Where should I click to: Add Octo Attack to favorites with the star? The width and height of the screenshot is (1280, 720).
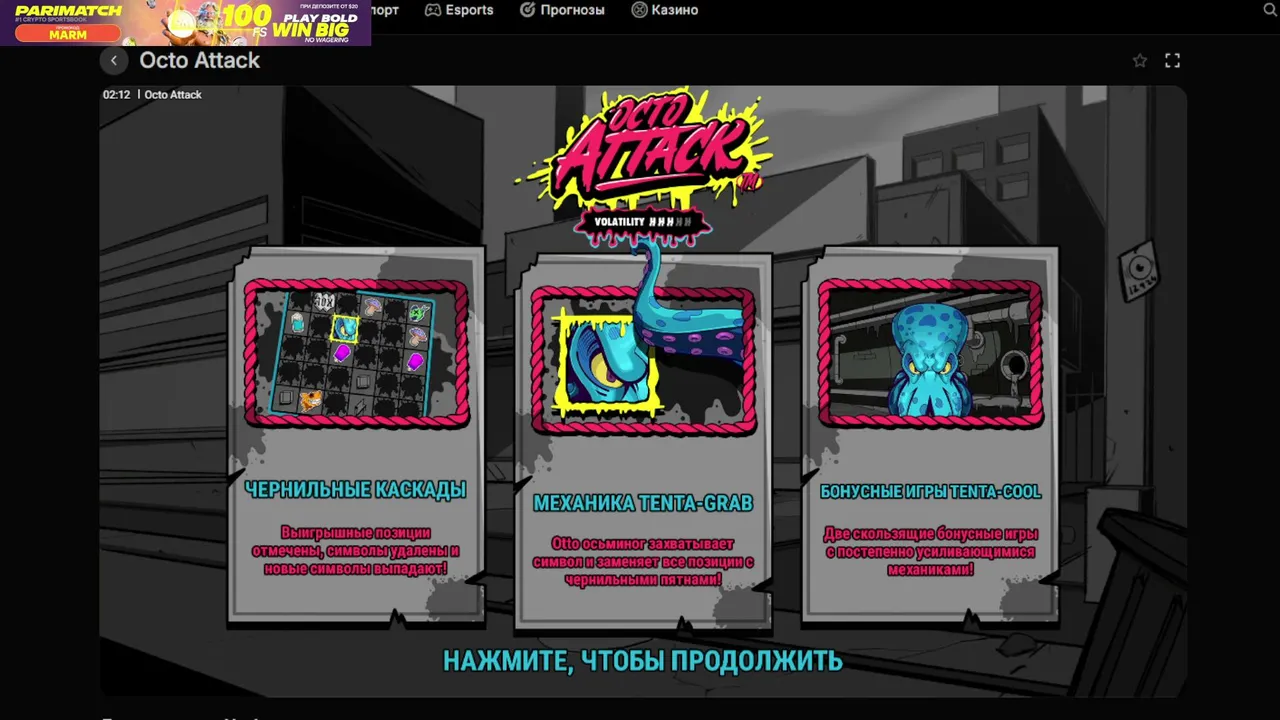click(1140, 61)
